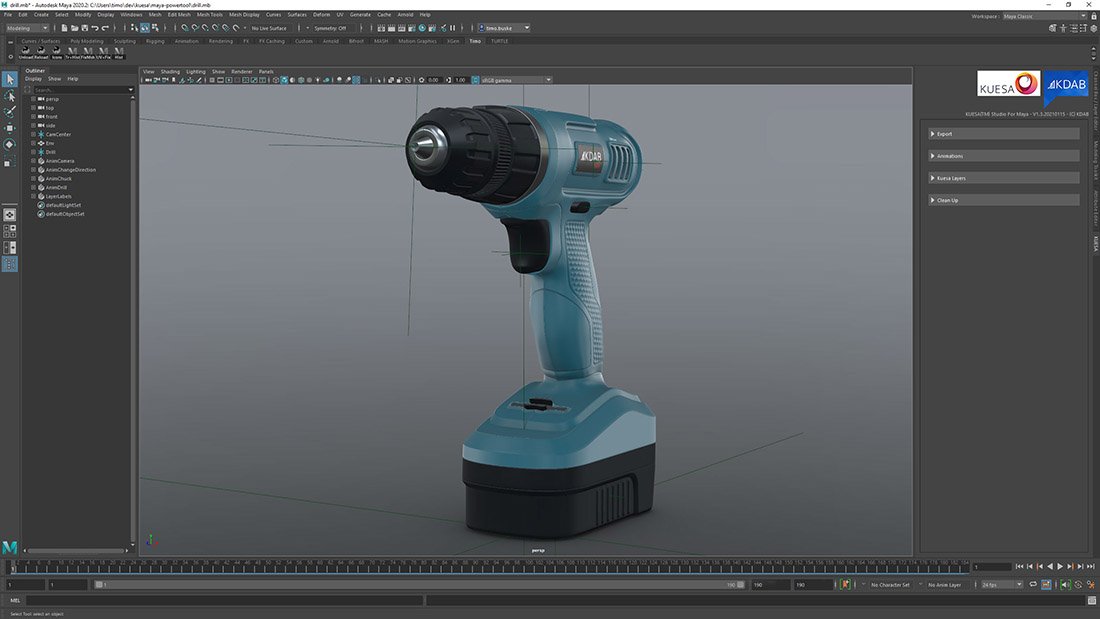Screen dimensions: 1100x619
Task: Activate the Paint Selection brush tool
Action: tap(10, 112)
